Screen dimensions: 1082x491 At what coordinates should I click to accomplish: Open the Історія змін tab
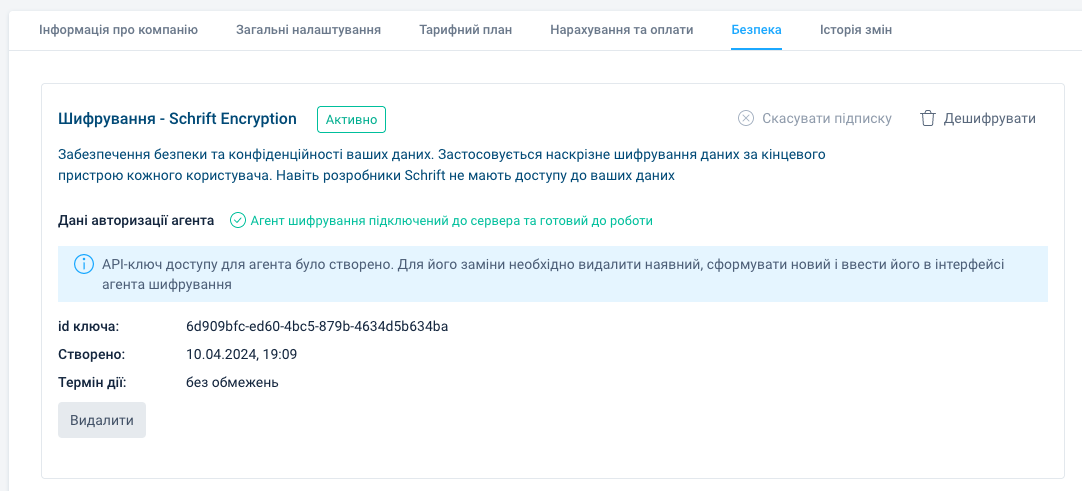click(x=856, y=30)
